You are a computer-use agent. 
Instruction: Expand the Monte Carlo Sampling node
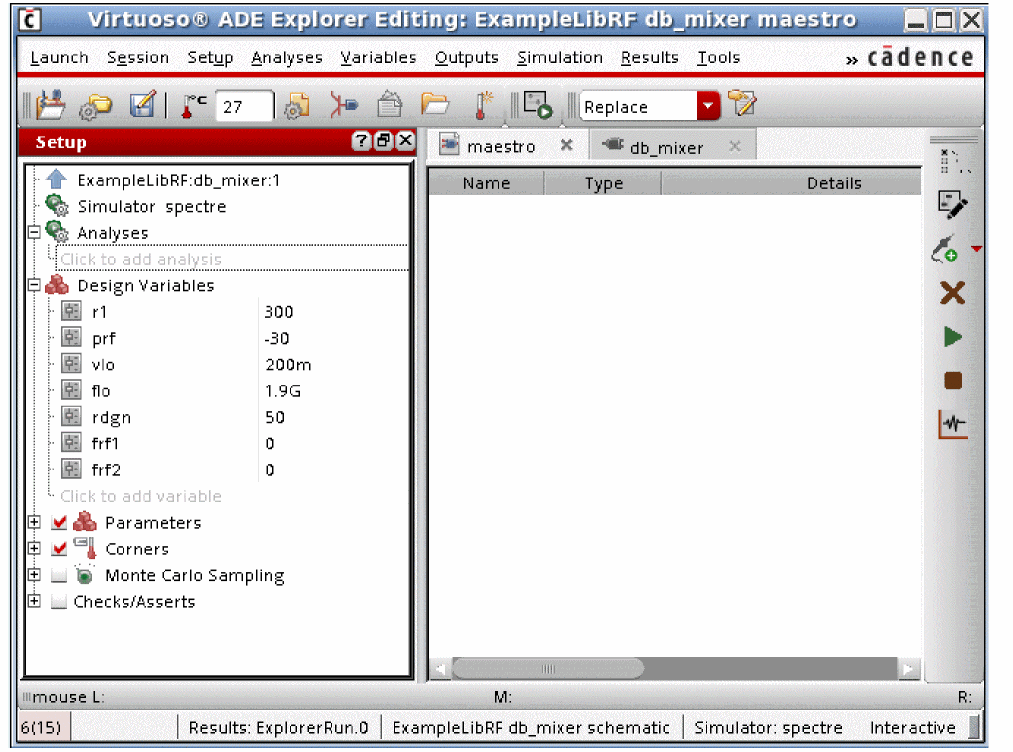pyautogui.click(x=34, y=575)
